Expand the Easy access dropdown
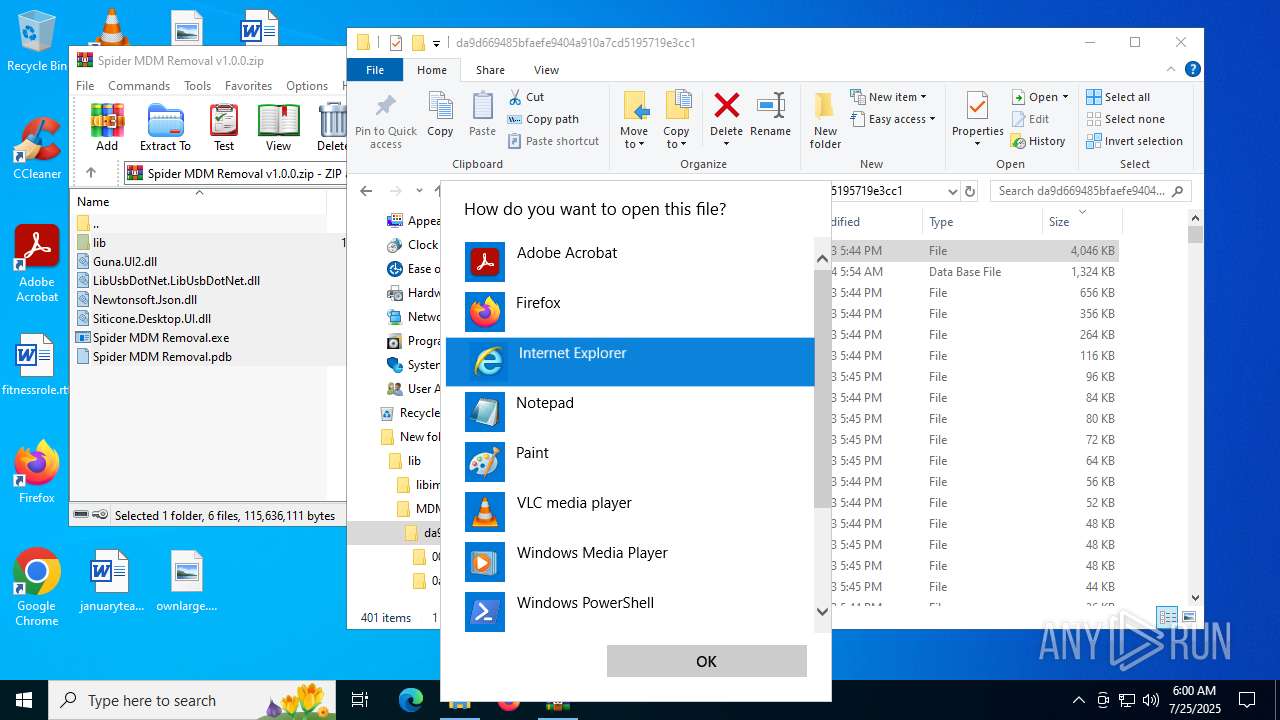Image resolution: width=1280 pixels, height=720 pixels. coord(893,119)
